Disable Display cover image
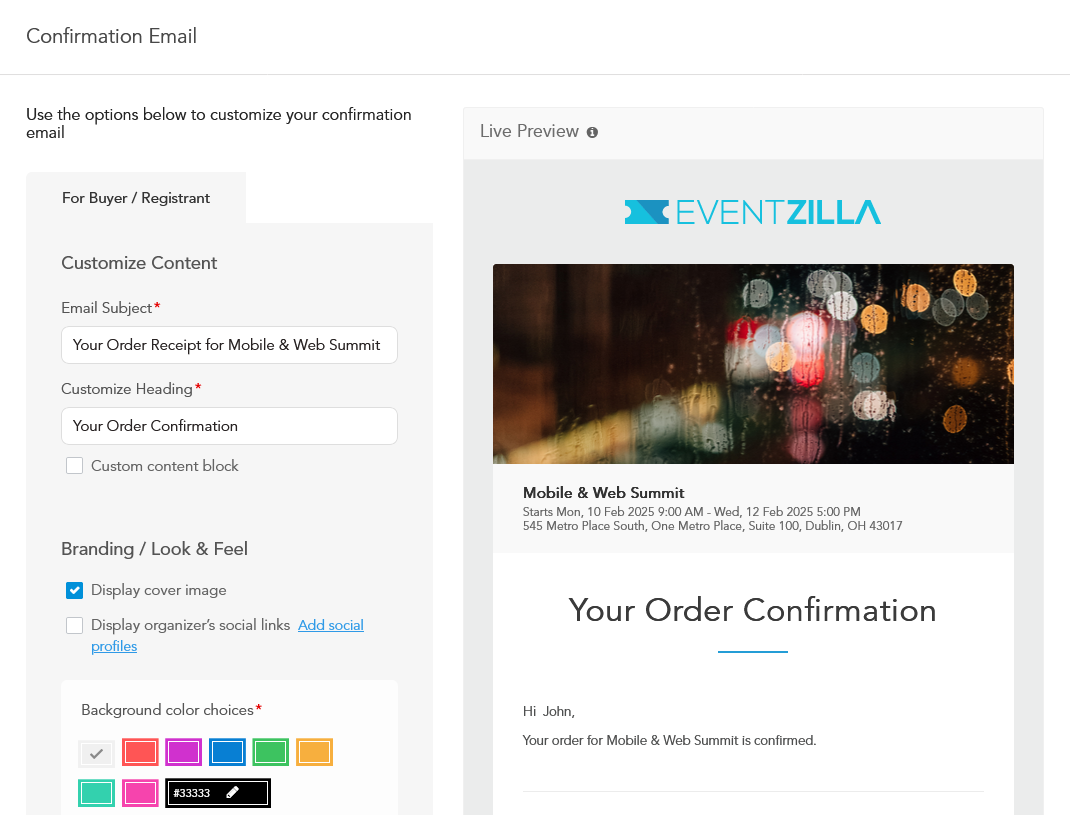The width and height of the screenshot is (1070, 815). point(74,590)
